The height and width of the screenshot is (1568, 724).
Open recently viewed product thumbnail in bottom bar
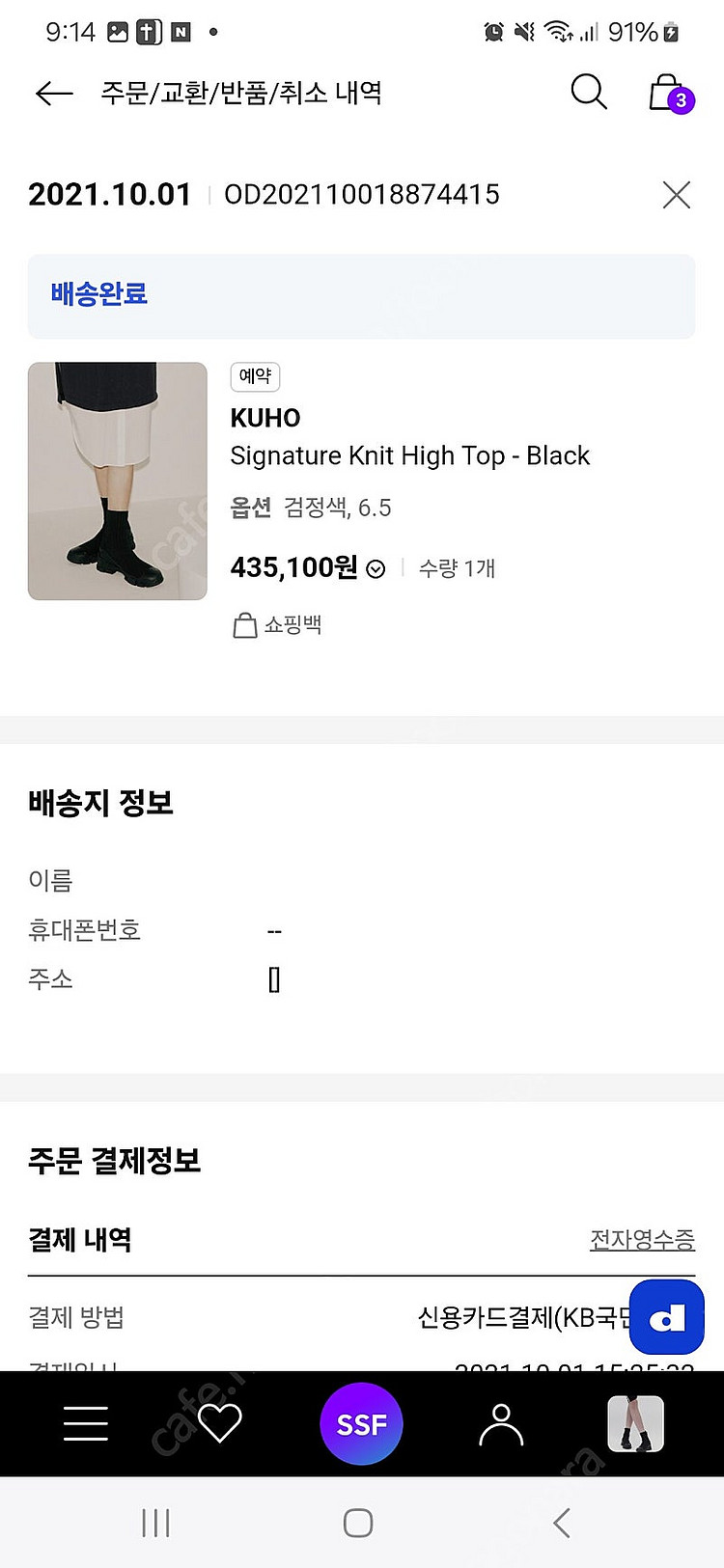pyautogui.click(x=635, y=1423)
